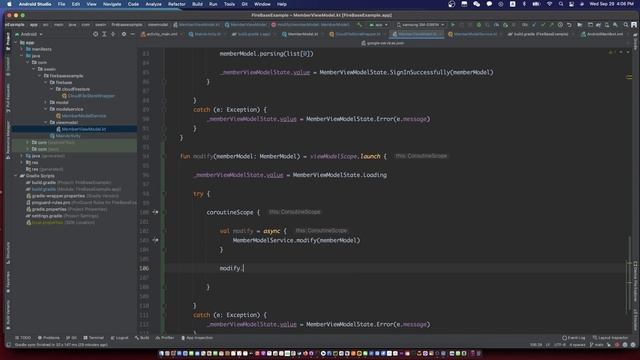
Task: Open the Terminal tool window
Action: [x=93, y=338]
